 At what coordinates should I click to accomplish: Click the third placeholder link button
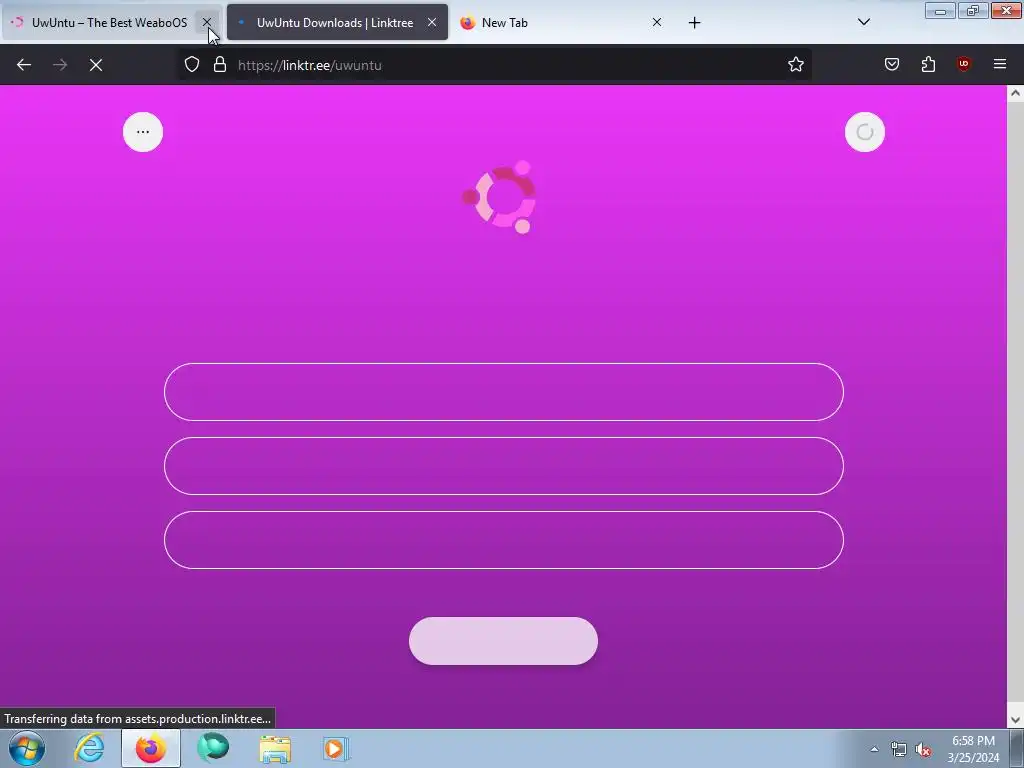click(504, 540)
